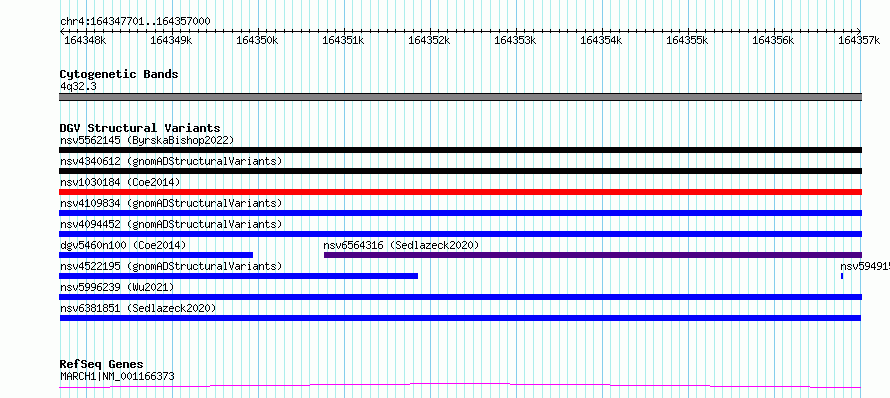The image size is (890, 398).
Task: Click the 164351k ruler tick label
Action: pyautogui.click(x=343, y=40)
